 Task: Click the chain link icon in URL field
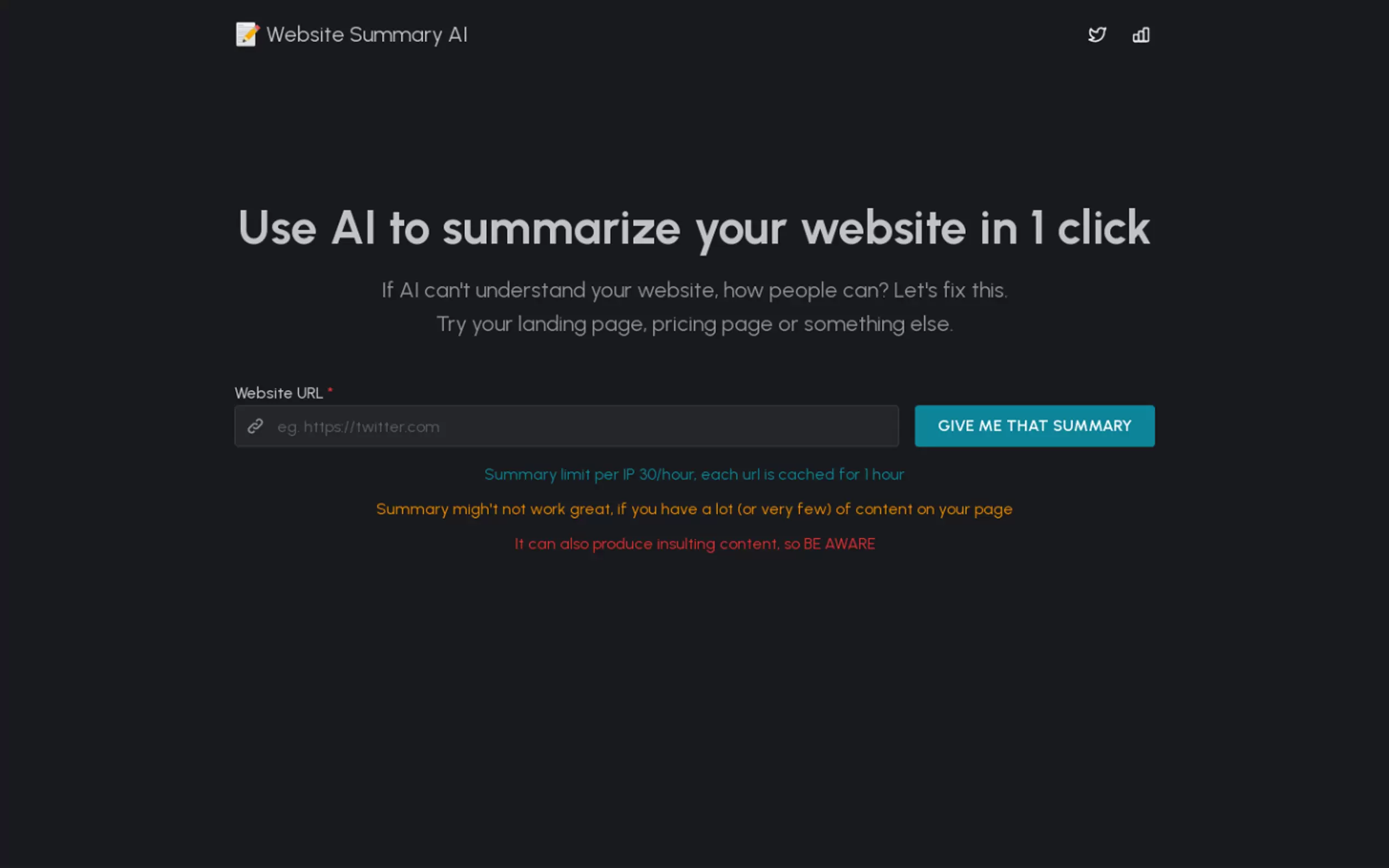pyautogui.click(x=255, y=426)
